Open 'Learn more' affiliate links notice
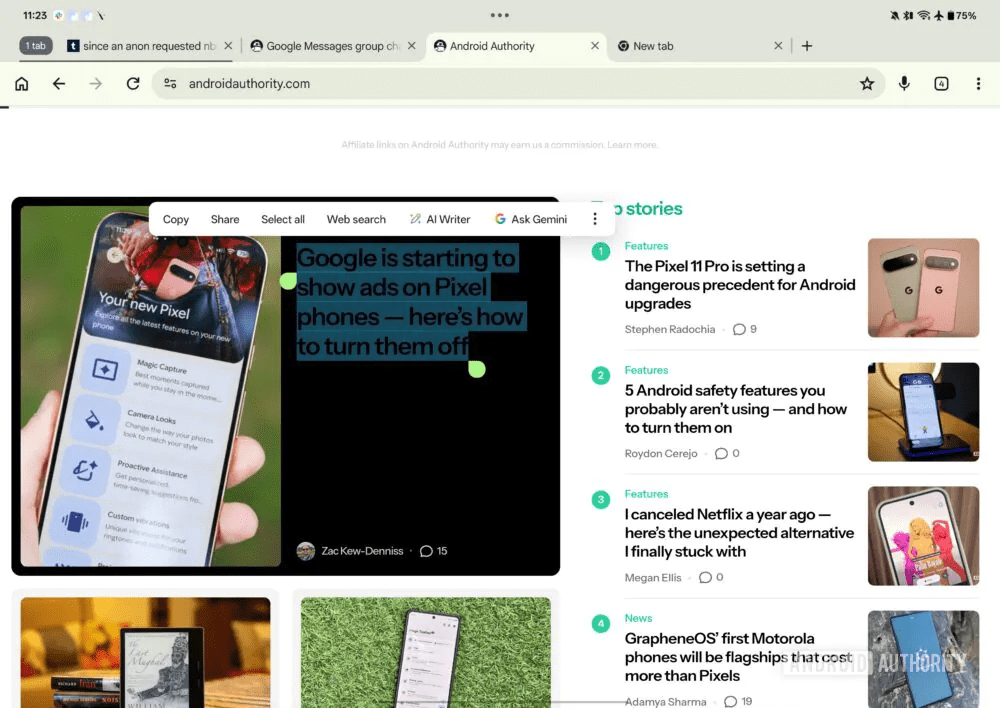 [x=631, y=145]
